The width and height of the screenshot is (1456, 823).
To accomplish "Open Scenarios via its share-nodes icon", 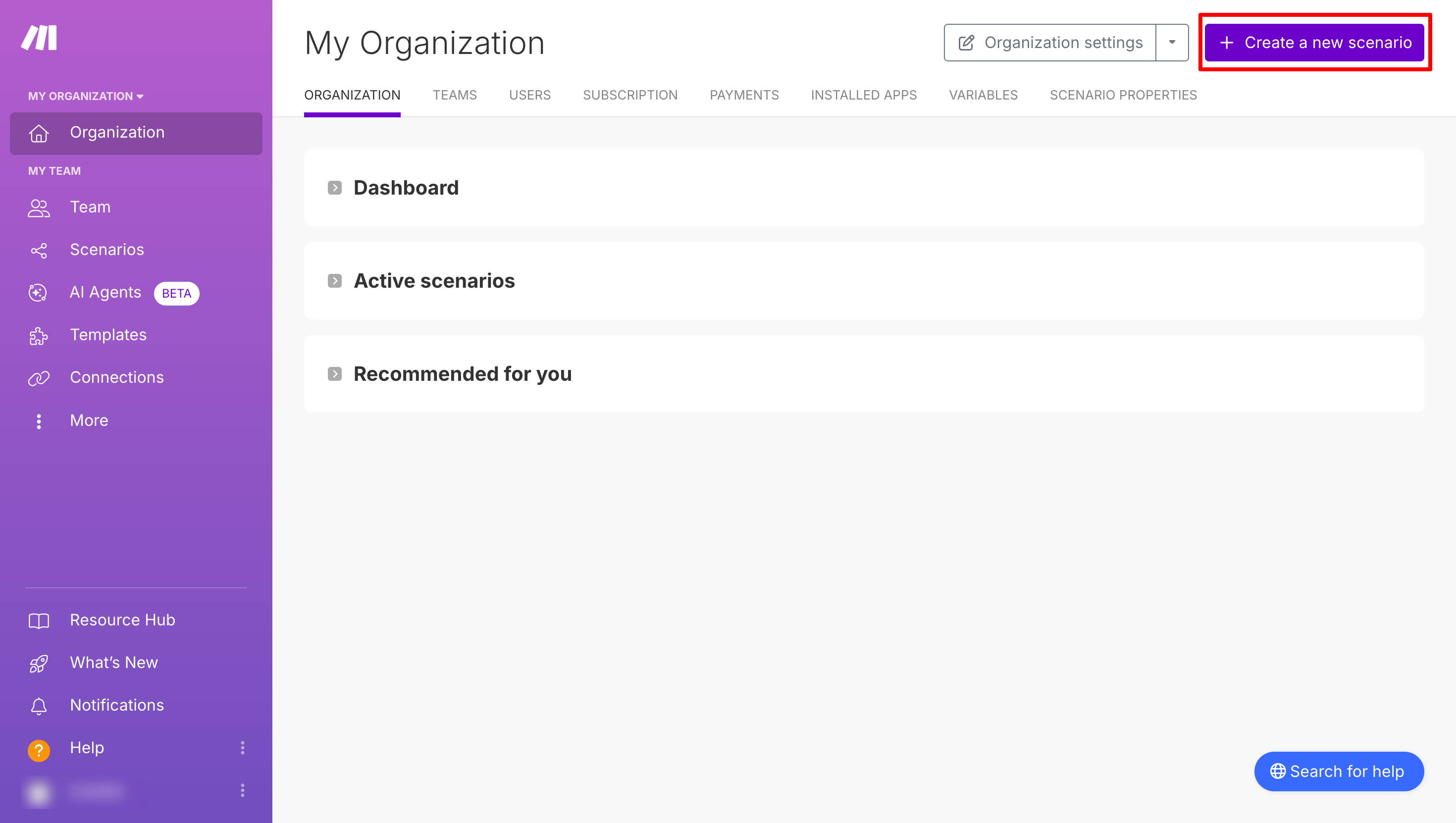I will [x=39, y=250].
